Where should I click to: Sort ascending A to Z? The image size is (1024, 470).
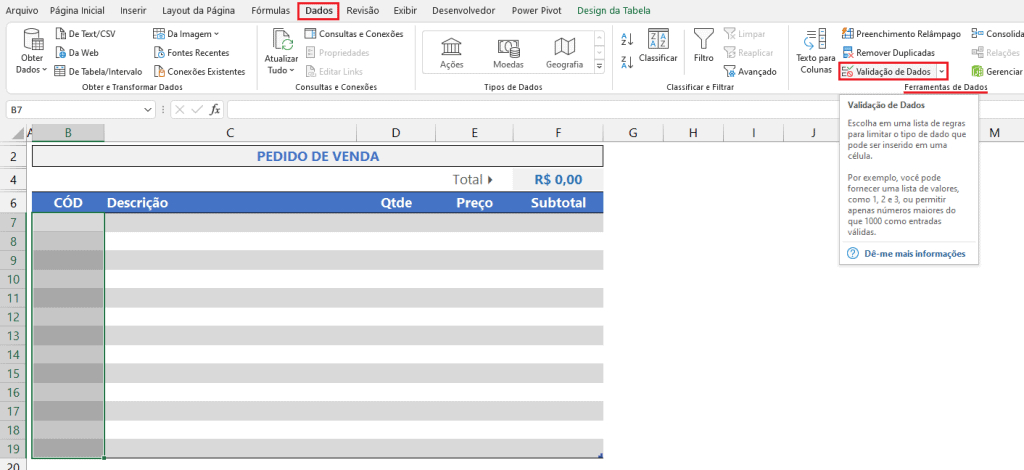pos(627,39)
